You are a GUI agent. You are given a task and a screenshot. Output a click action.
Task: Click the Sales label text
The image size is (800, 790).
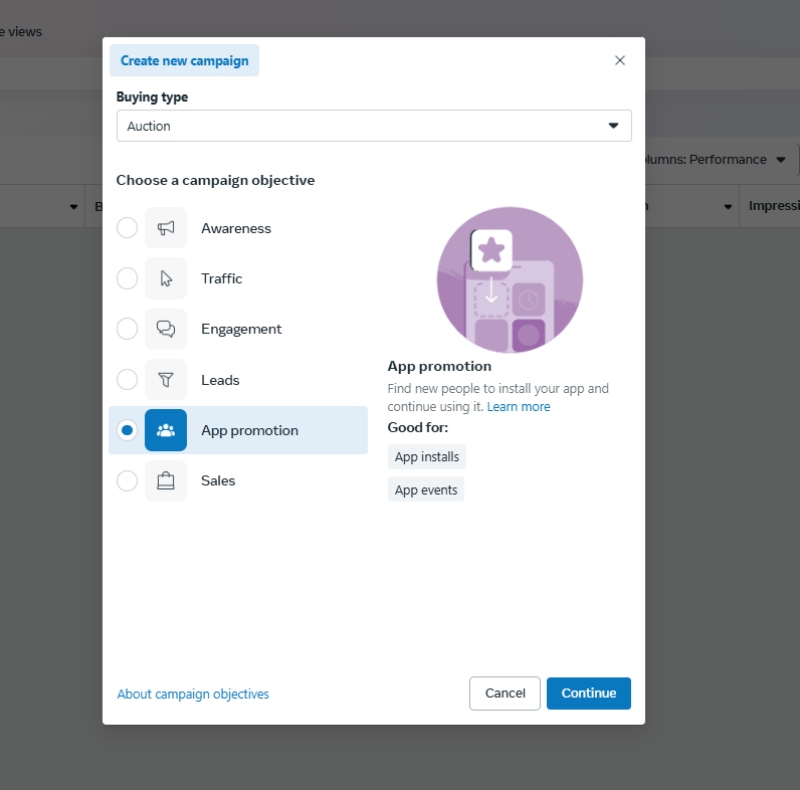(x=218, y=481)
